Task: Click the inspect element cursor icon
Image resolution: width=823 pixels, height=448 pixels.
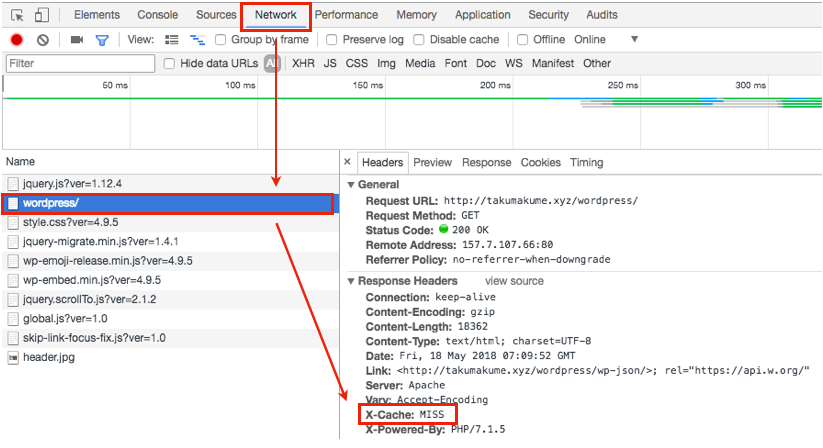Action: 18,15
